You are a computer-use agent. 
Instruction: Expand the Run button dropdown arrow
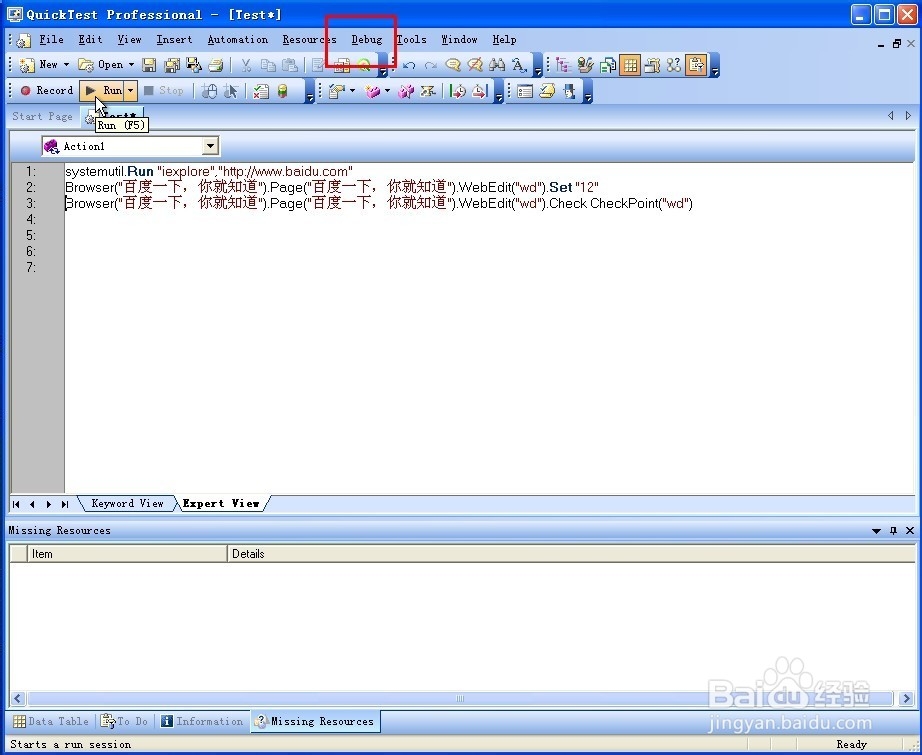pyautogui.click(x=131, y=91)
